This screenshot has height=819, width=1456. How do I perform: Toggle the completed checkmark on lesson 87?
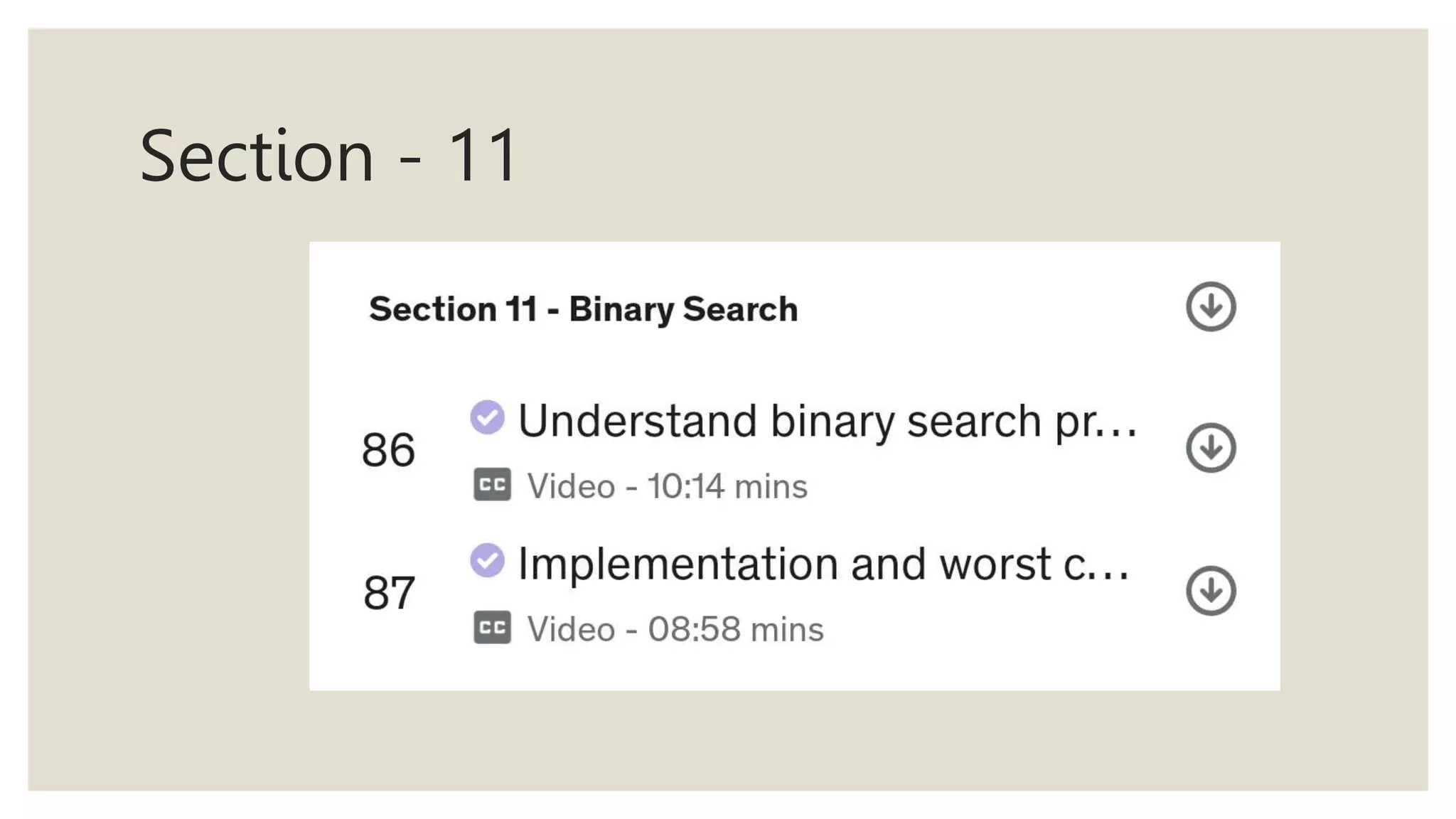(x=487, y=560)
